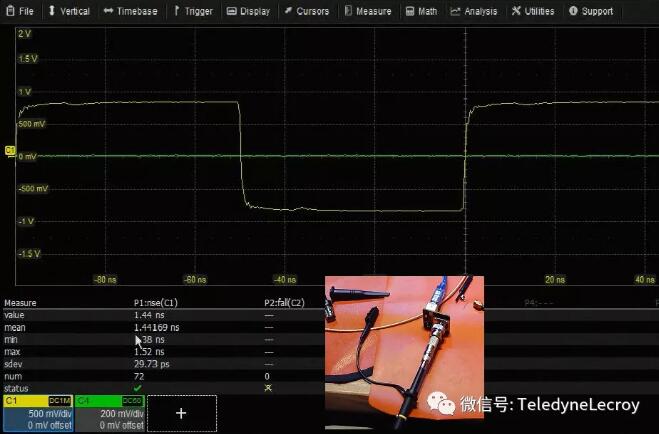
Task: Select the P1:rise(C1) measurement header
Action: tap(155, 302)
